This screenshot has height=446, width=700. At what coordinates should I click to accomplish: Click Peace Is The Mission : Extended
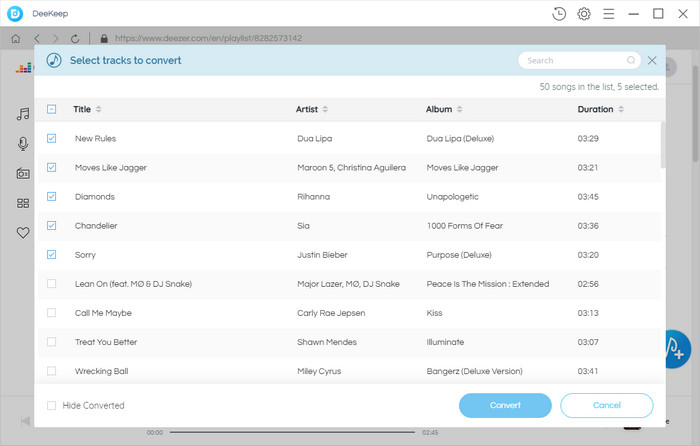click(x=488, y=283)
